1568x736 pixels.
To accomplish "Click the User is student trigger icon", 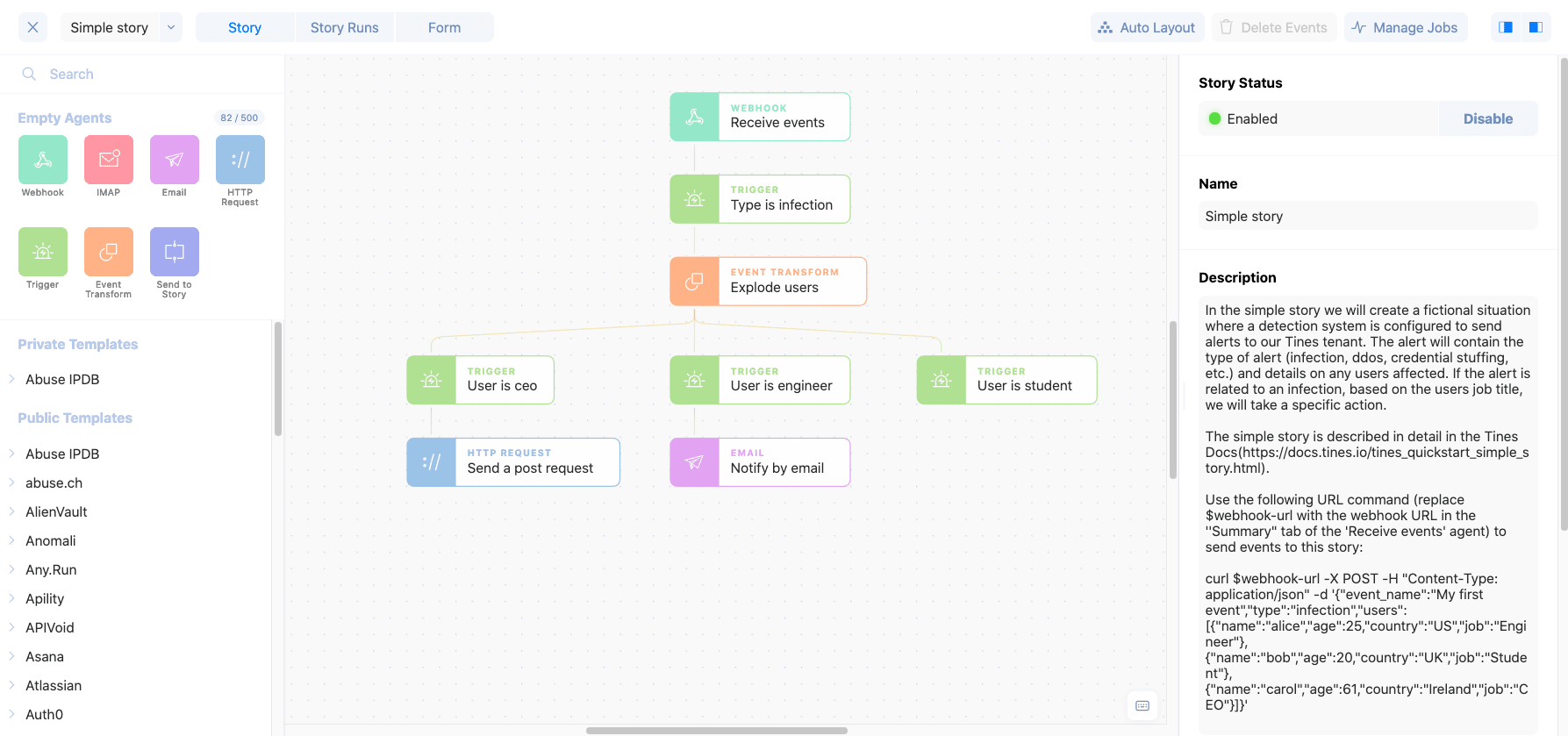I will click(942, 380).
